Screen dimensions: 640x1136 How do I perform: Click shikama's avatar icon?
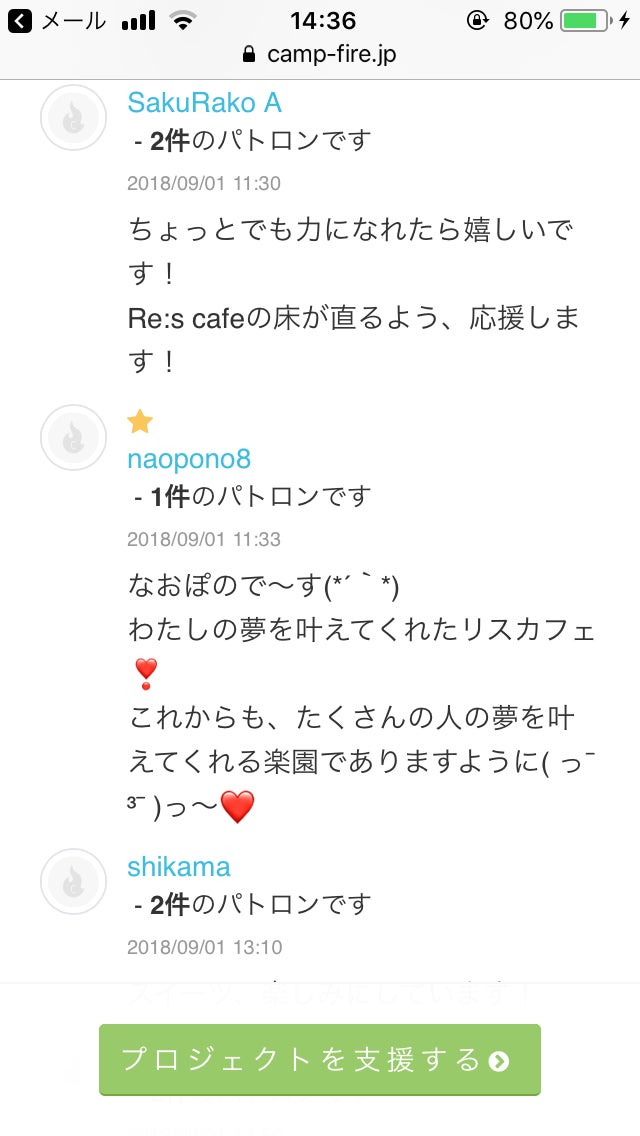click(x=73, y=882)
